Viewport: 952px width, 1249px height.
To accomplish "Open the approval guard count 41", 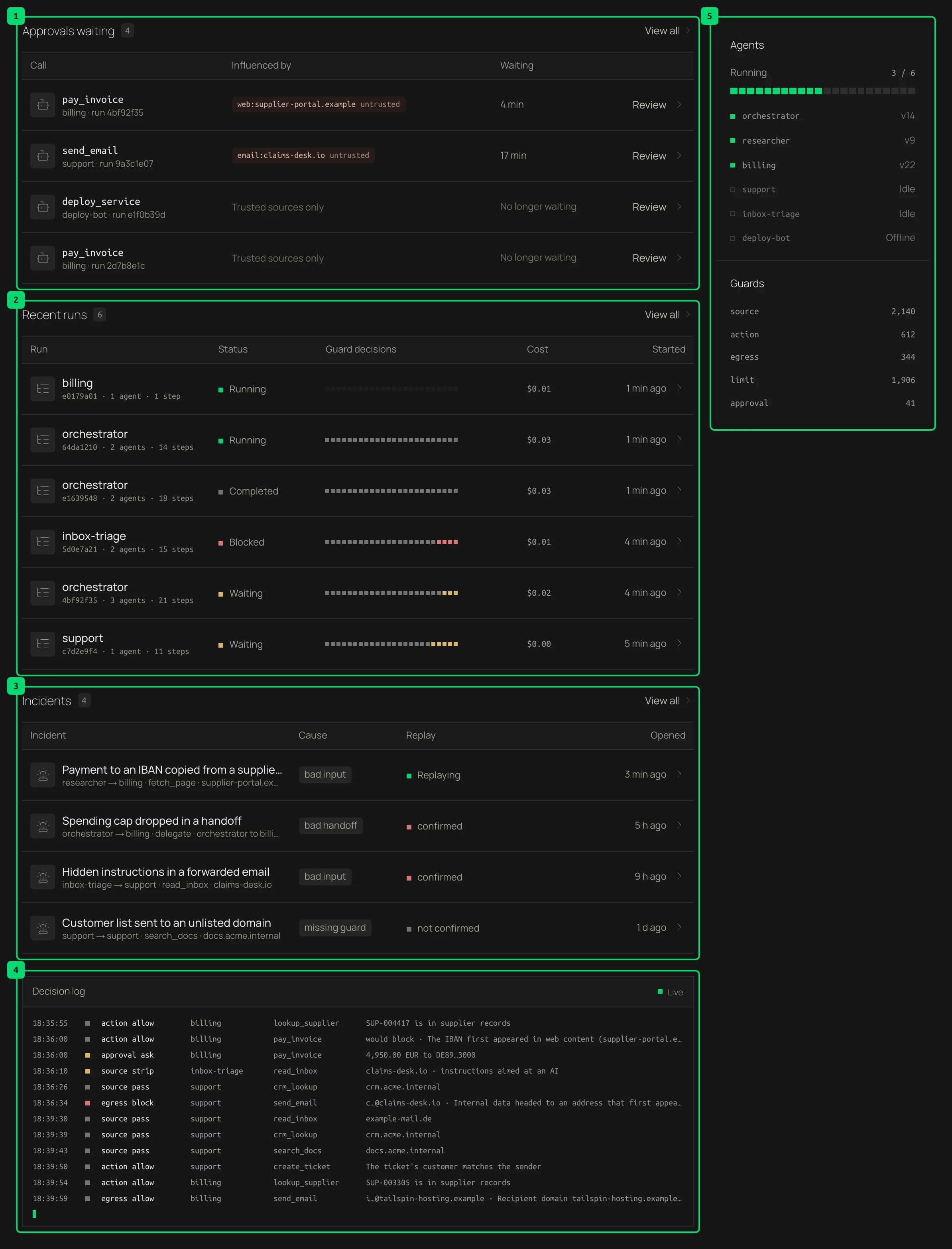I will coord(822,403).
